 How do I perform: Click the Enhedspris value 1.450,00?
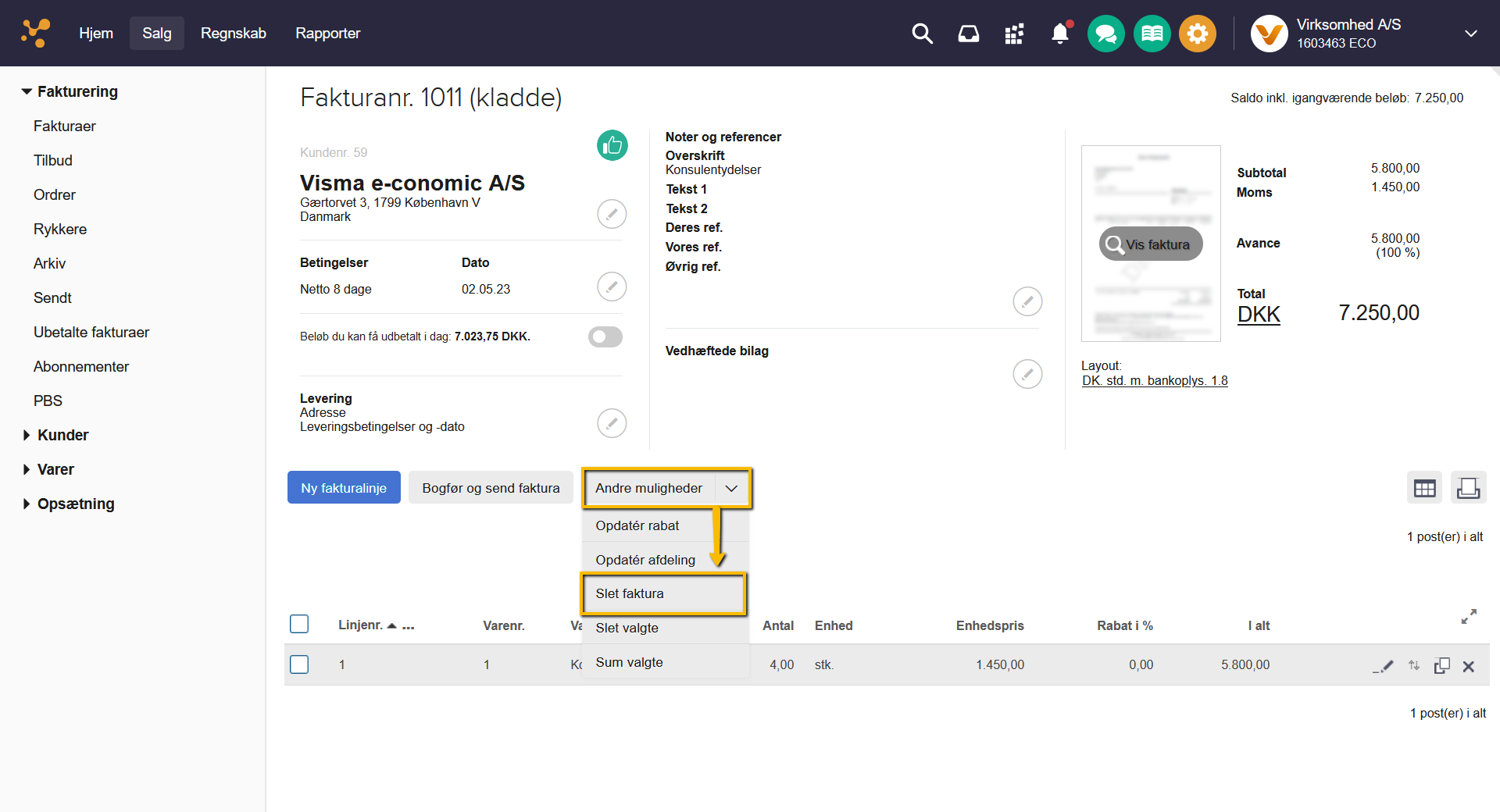point(999,664)
